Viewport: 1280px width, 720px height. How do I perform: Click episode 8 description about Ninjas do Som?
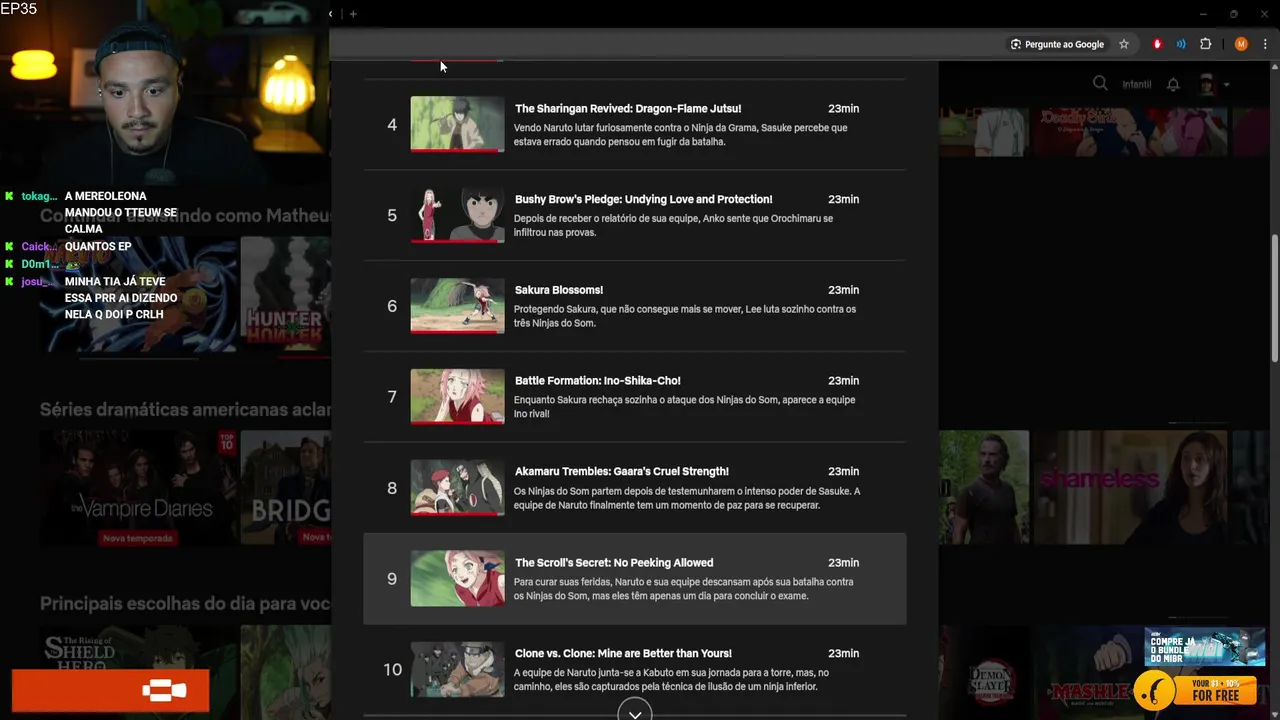(x=686, y=498)
